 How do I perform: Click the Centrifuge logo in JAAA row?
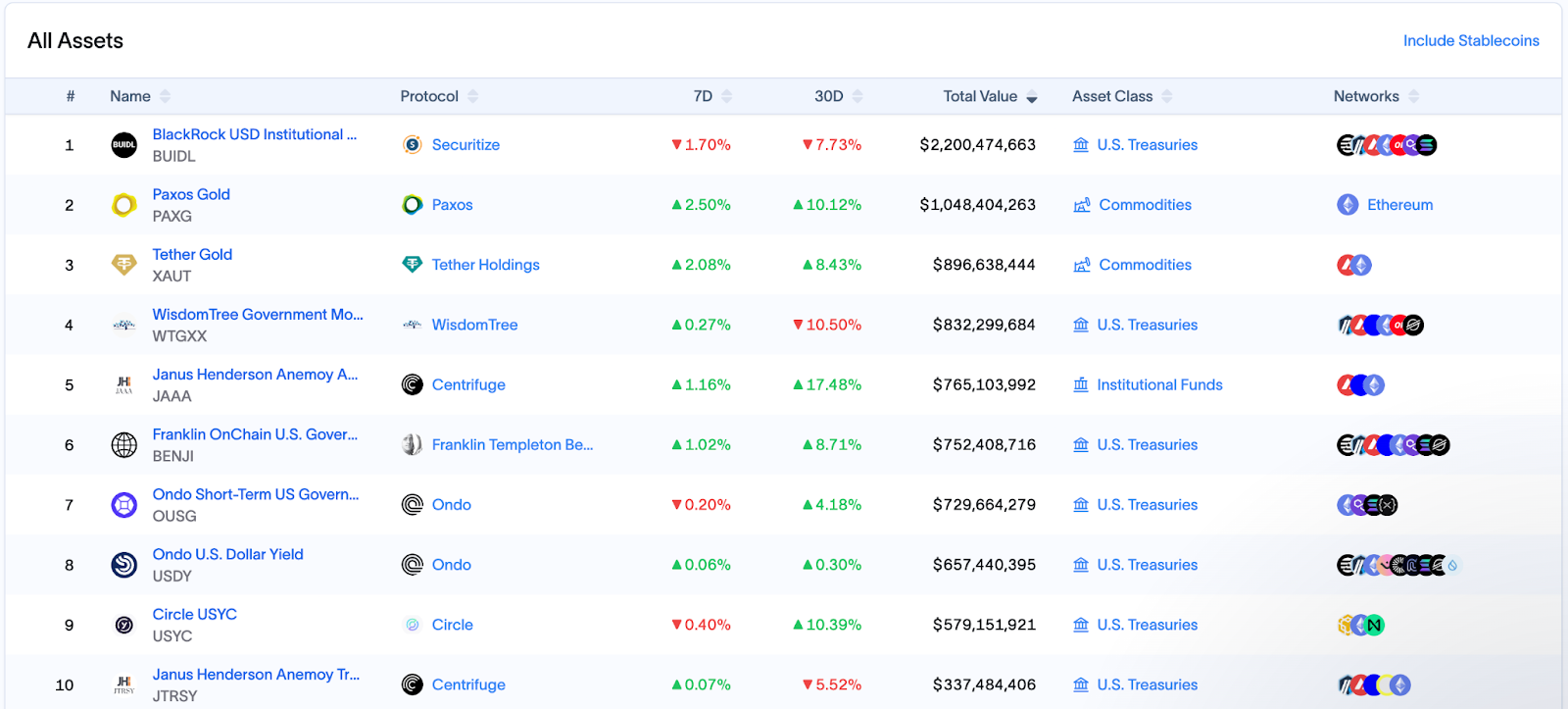[x=413, y=384]
